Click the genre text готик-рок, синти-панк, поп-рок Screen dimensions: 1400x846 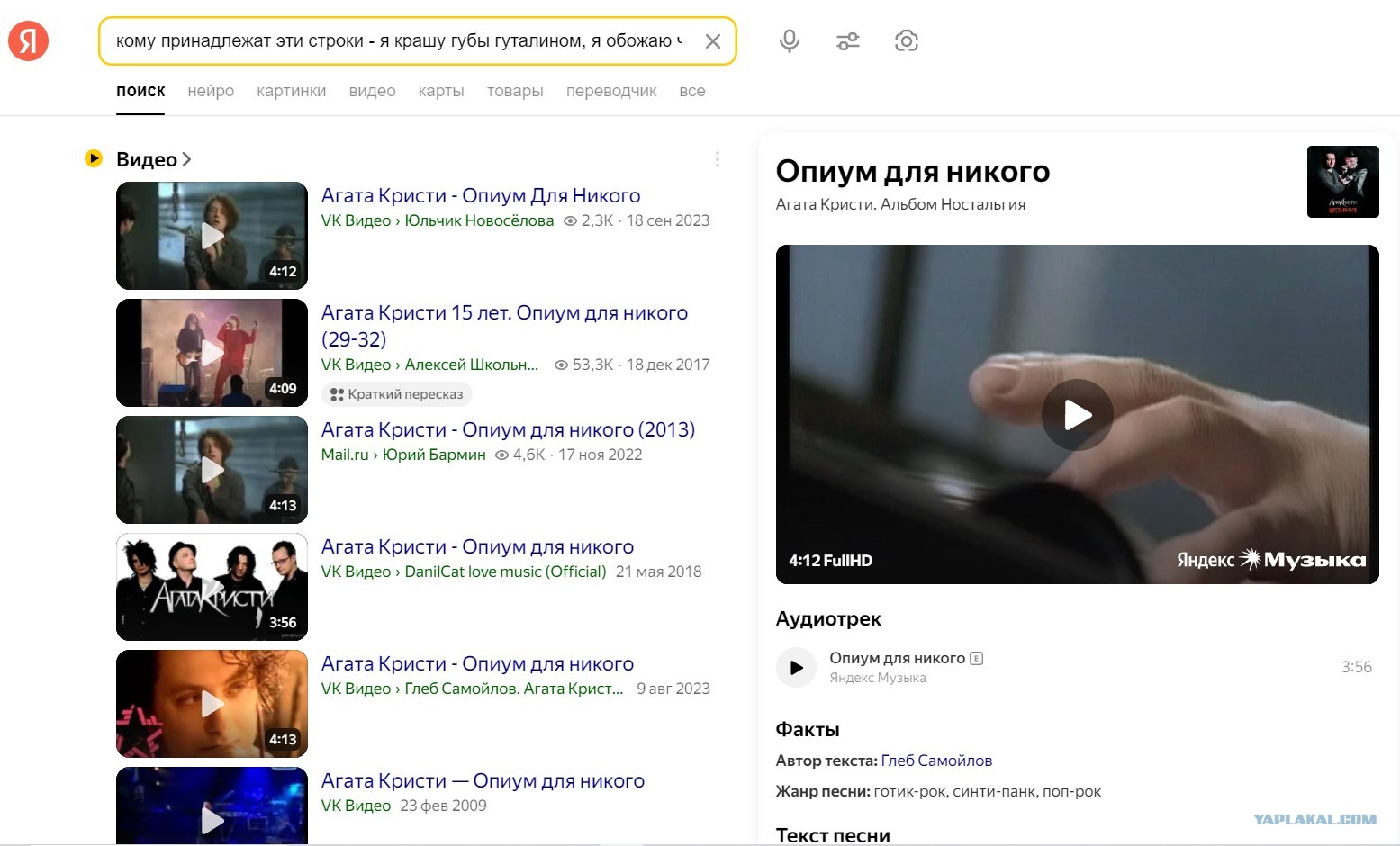(x=987, y=792)
